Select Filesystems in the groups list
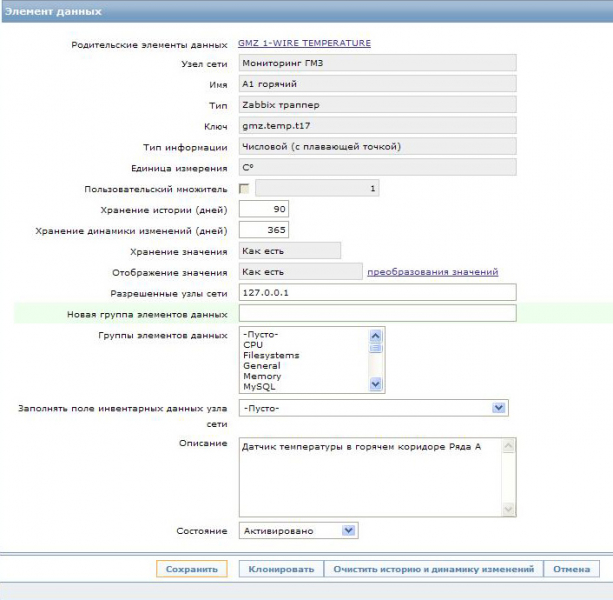 click(x=270, y=355)
